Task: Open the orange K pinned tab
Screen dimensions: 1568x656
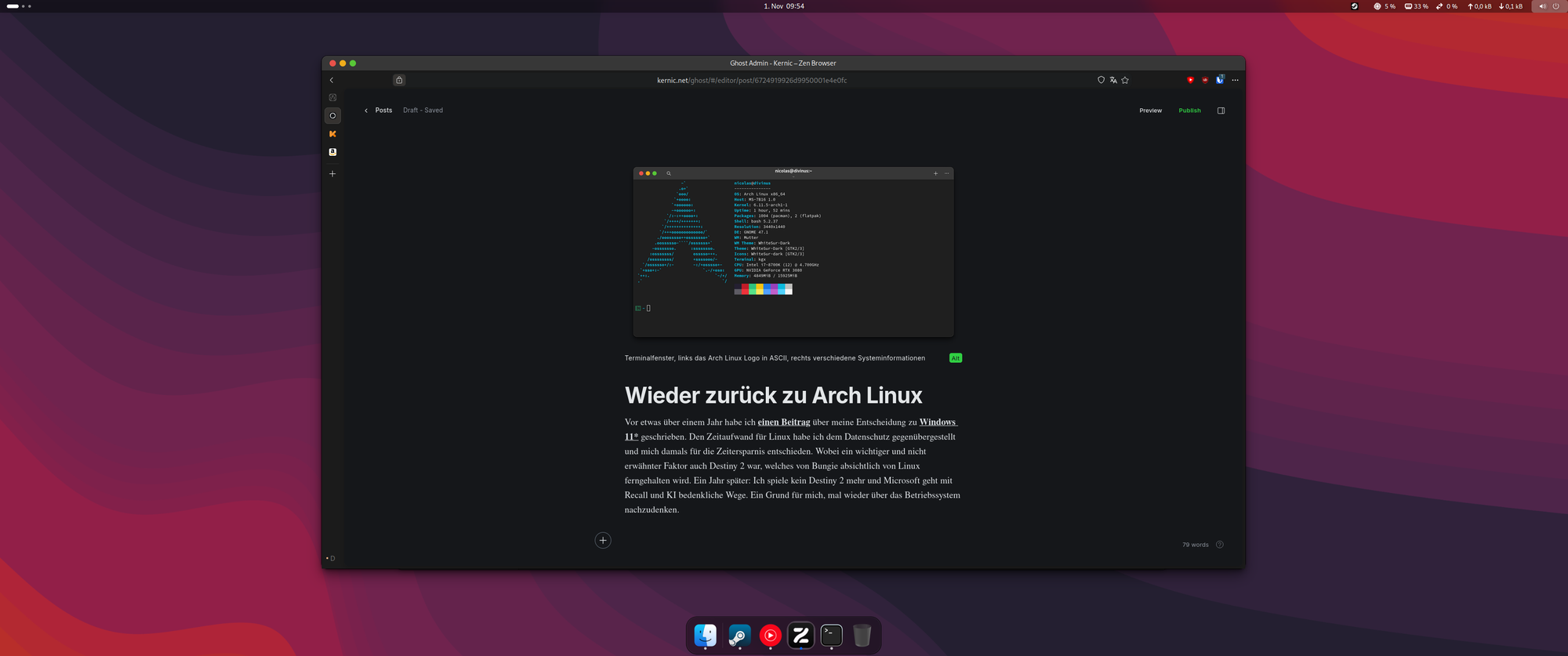Action: 332,134
